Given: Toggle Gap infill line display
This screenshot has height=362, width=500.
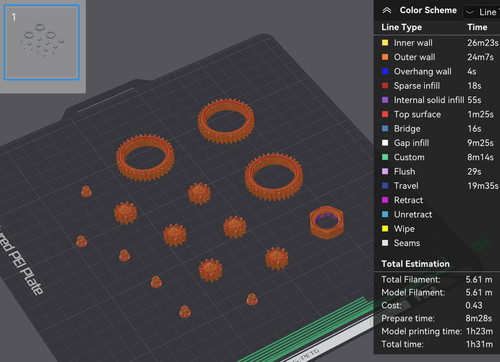Looking at the screenshot, I should click(411, 143).
